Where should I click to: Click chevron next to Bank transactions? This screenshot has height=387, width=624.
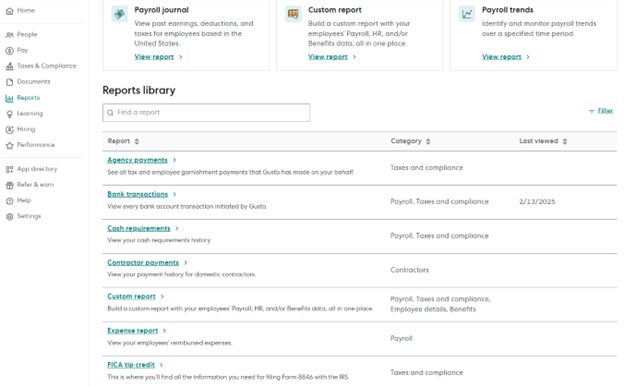click(x=174, y=194)
